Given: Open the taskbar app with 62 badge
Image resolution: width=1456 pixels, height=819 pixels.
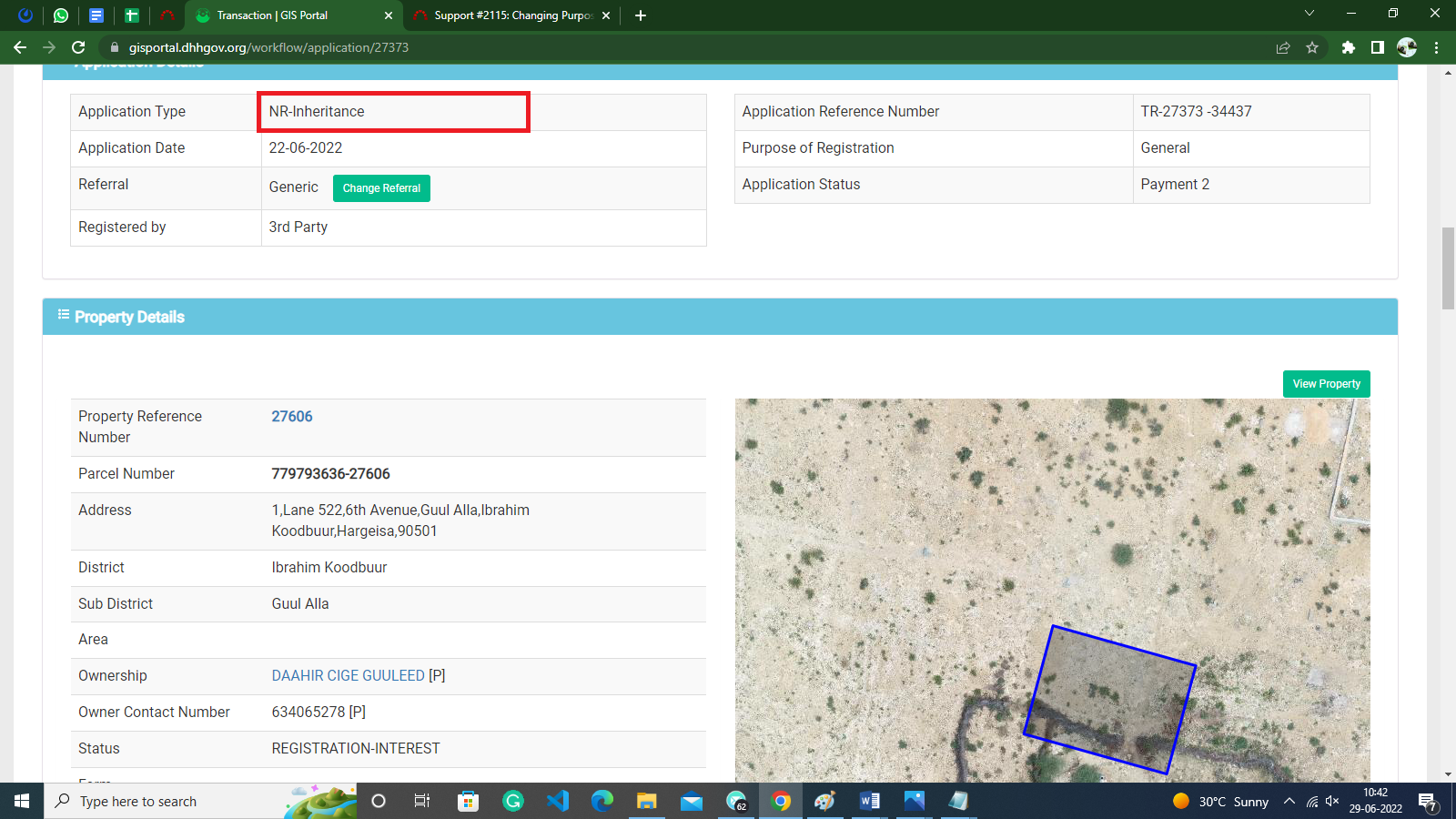Looking at the screenshot, I should (736, 801).
